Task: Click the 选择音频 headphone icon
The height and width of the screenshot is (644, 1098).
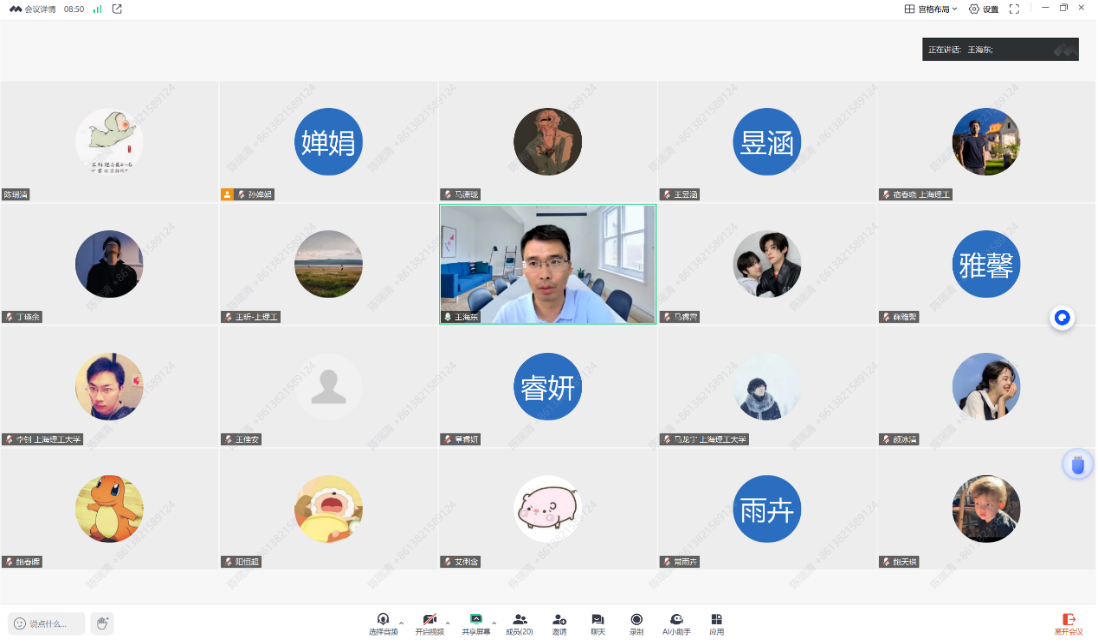Action: click(x=383, y=620)
